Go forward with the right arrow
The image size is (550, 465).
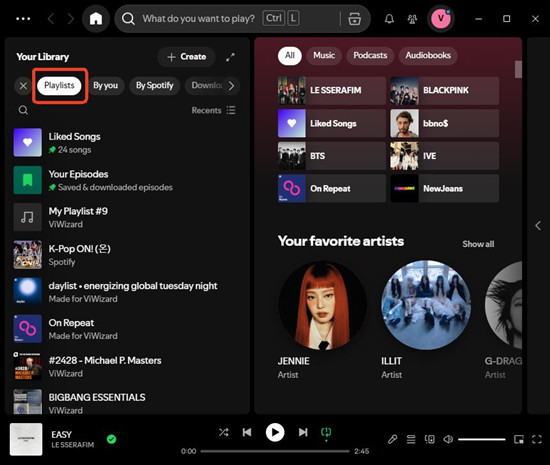[71, 19]
